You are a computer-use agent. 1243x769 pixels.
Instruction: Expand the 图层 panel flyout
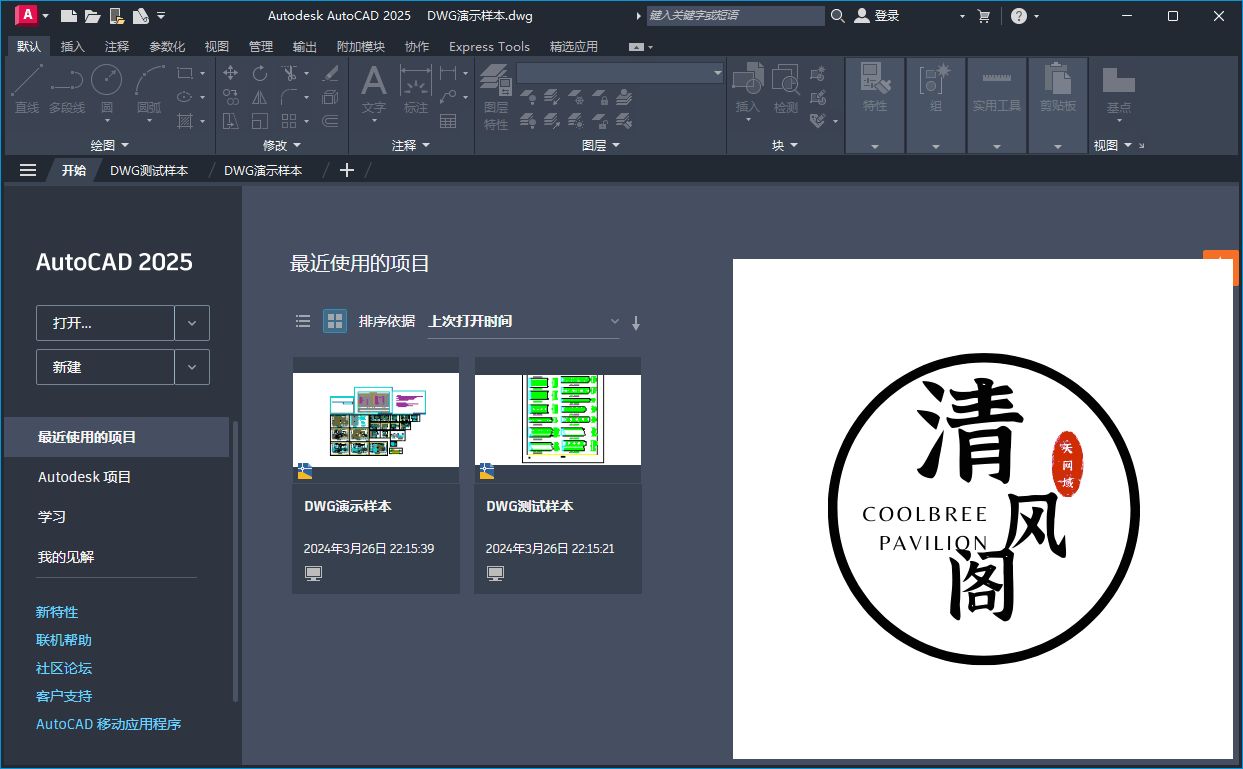coord(601,145)
